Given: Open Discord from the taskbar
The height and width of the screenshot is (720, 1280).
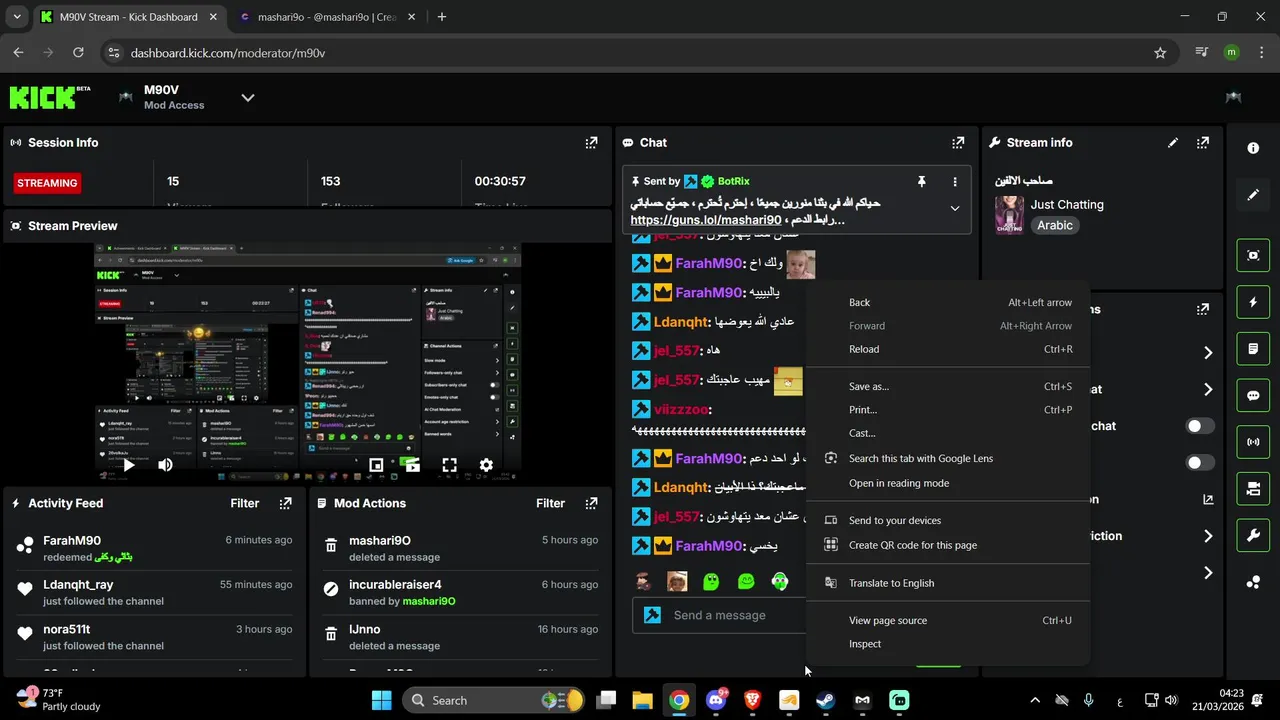Looking at the screenshot, I should (x=716, y=700).
